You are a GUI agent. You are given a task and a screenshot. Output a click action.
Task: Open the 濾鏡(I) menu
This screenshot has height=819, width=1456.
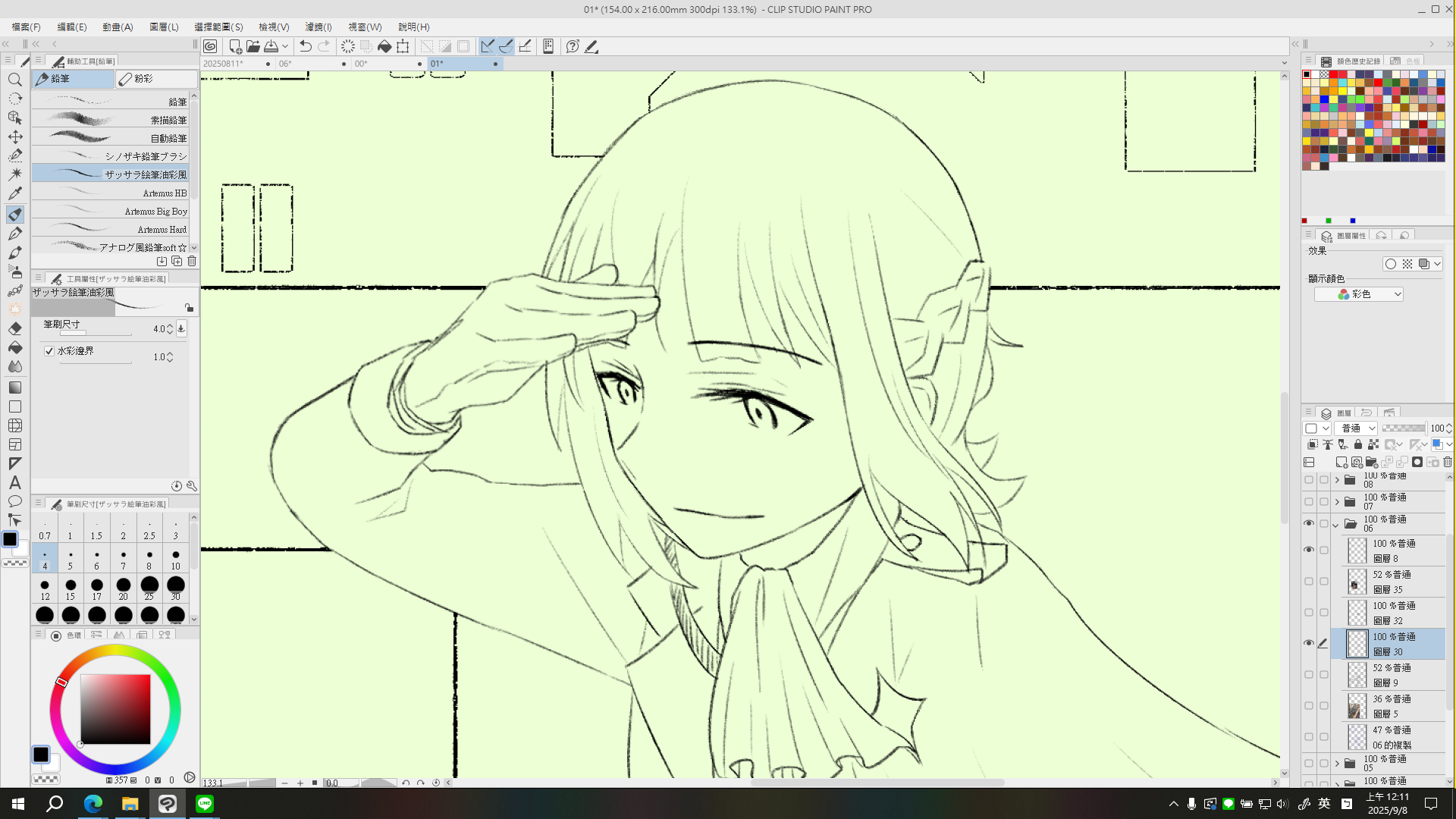pyautogui.click(x=318, y=27)
